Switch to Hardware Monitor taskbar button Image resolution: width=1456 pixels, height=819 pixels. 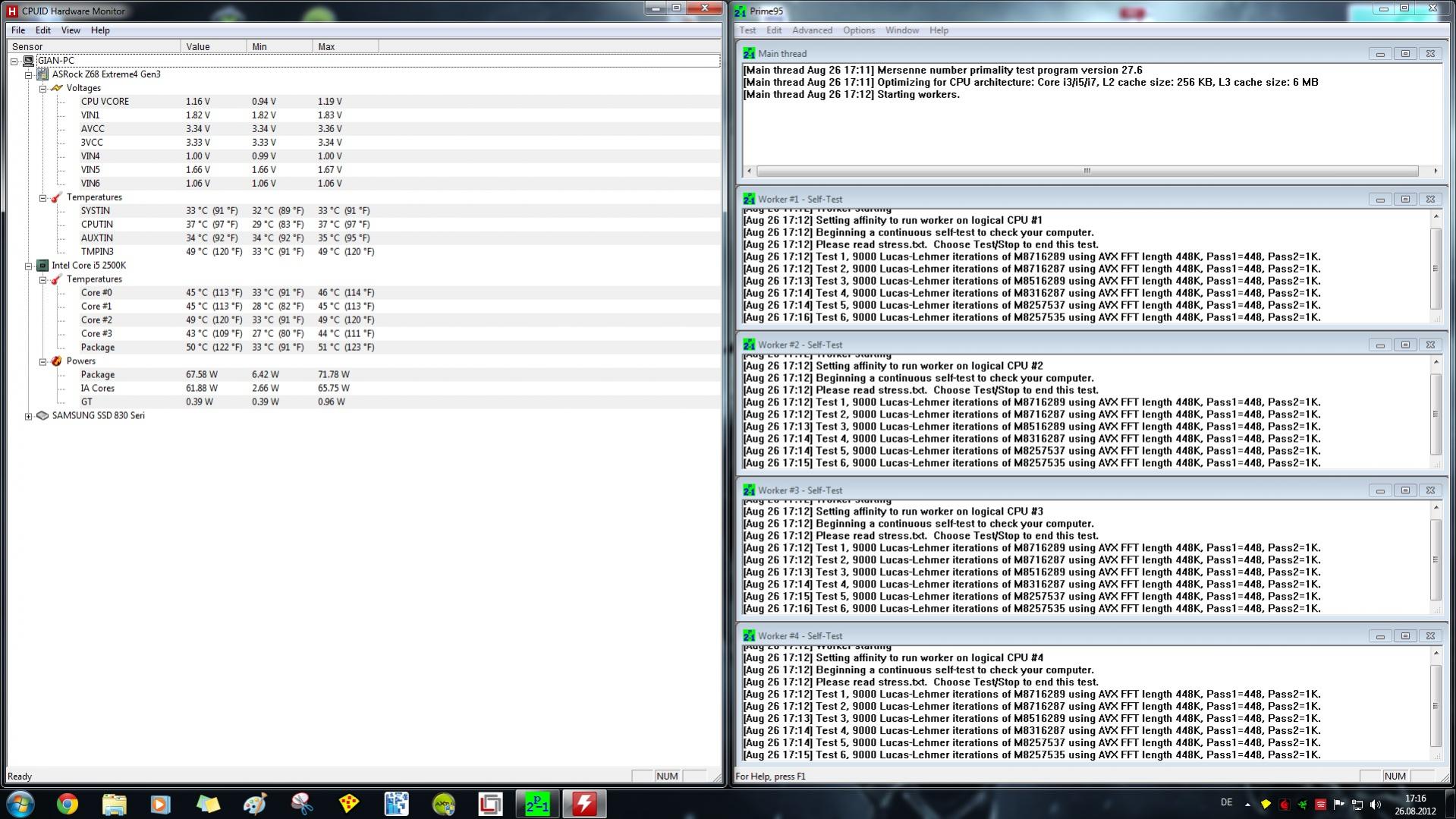click(584, 804)
